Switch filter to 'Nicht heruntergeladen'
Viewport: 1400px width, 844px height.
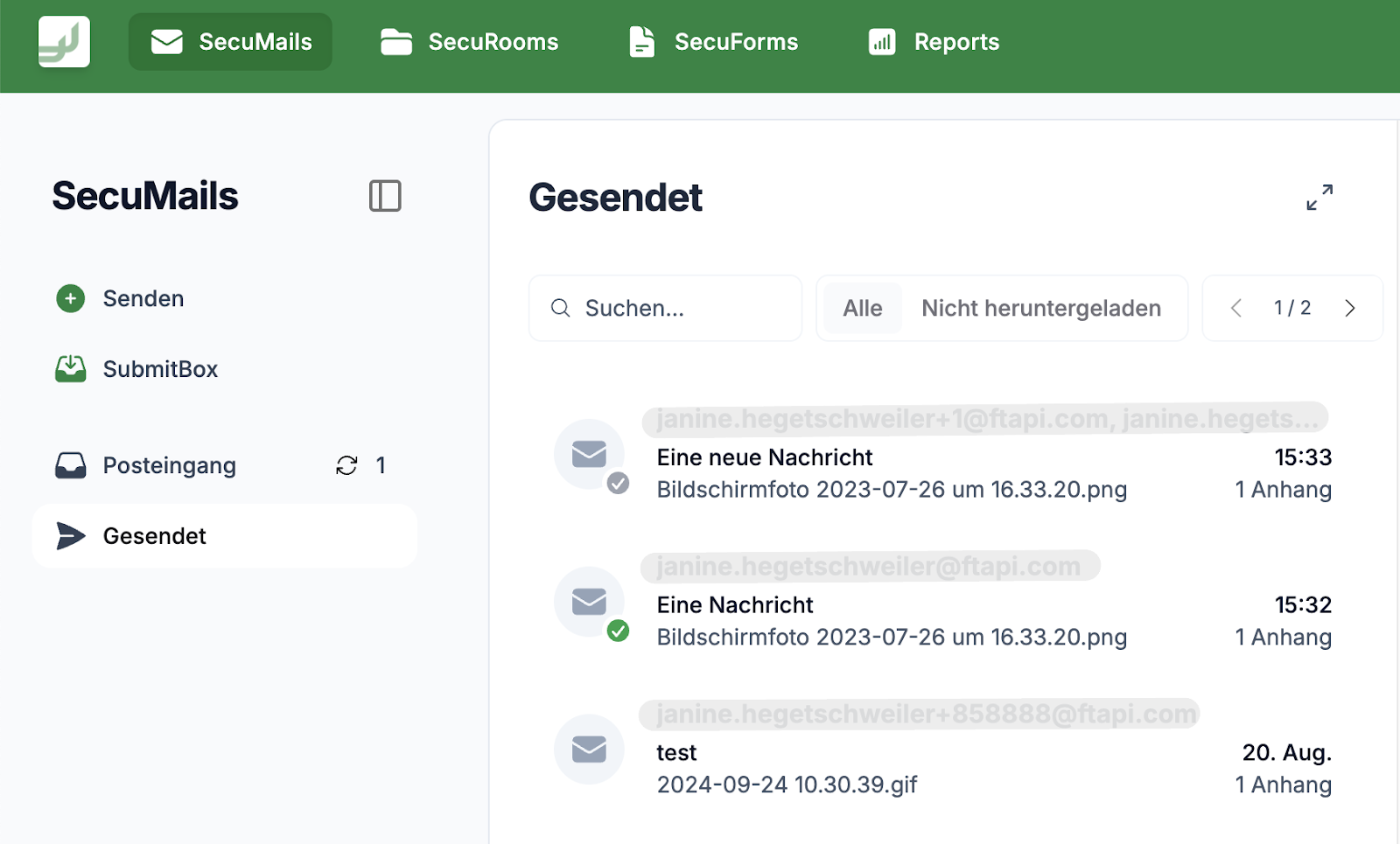[1041, 308]
